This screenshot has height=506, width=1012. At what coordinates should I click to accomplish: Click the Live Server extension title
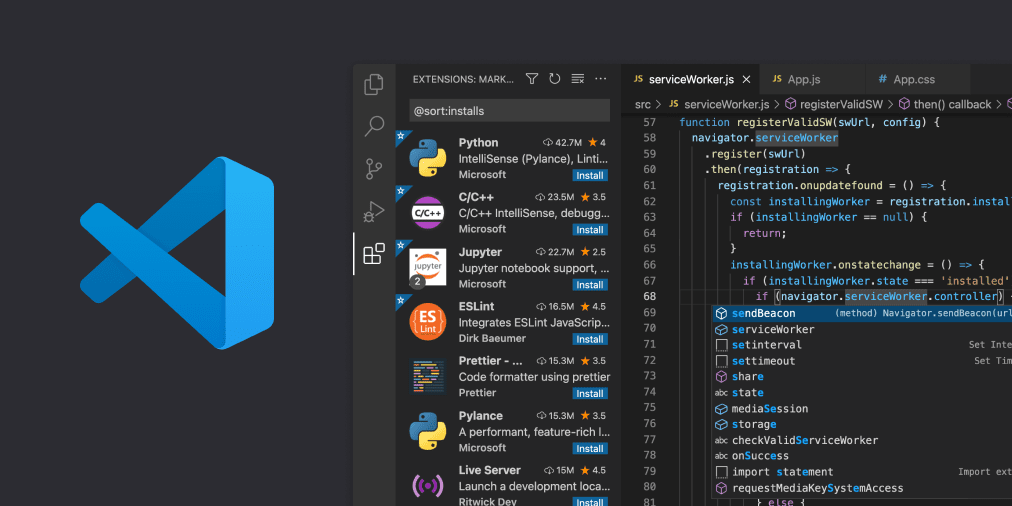[490, 470]
